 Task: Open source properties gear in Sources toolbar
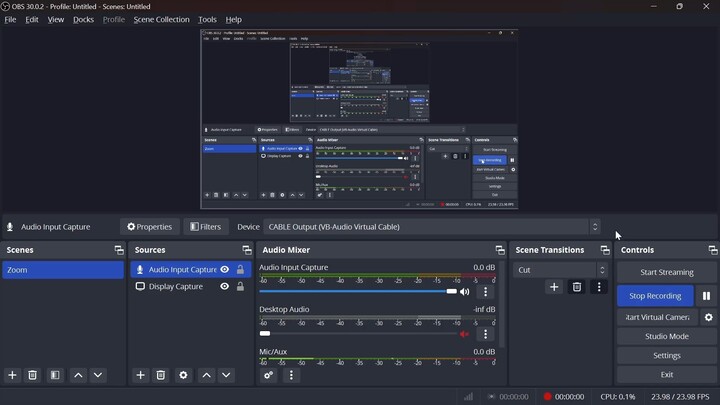click(x=183, y=375)
